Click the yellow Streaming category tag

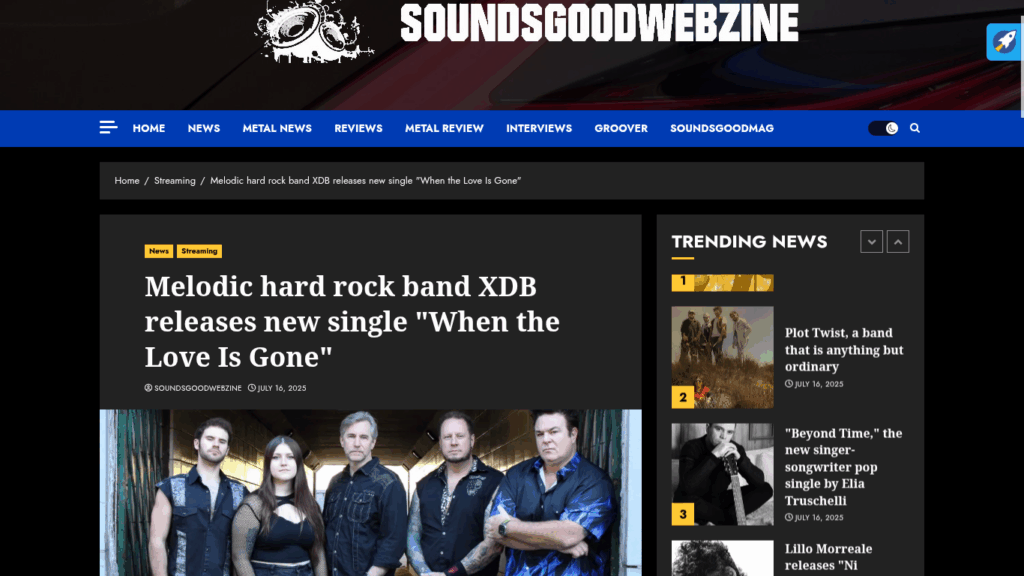click(x=199, y=251)
